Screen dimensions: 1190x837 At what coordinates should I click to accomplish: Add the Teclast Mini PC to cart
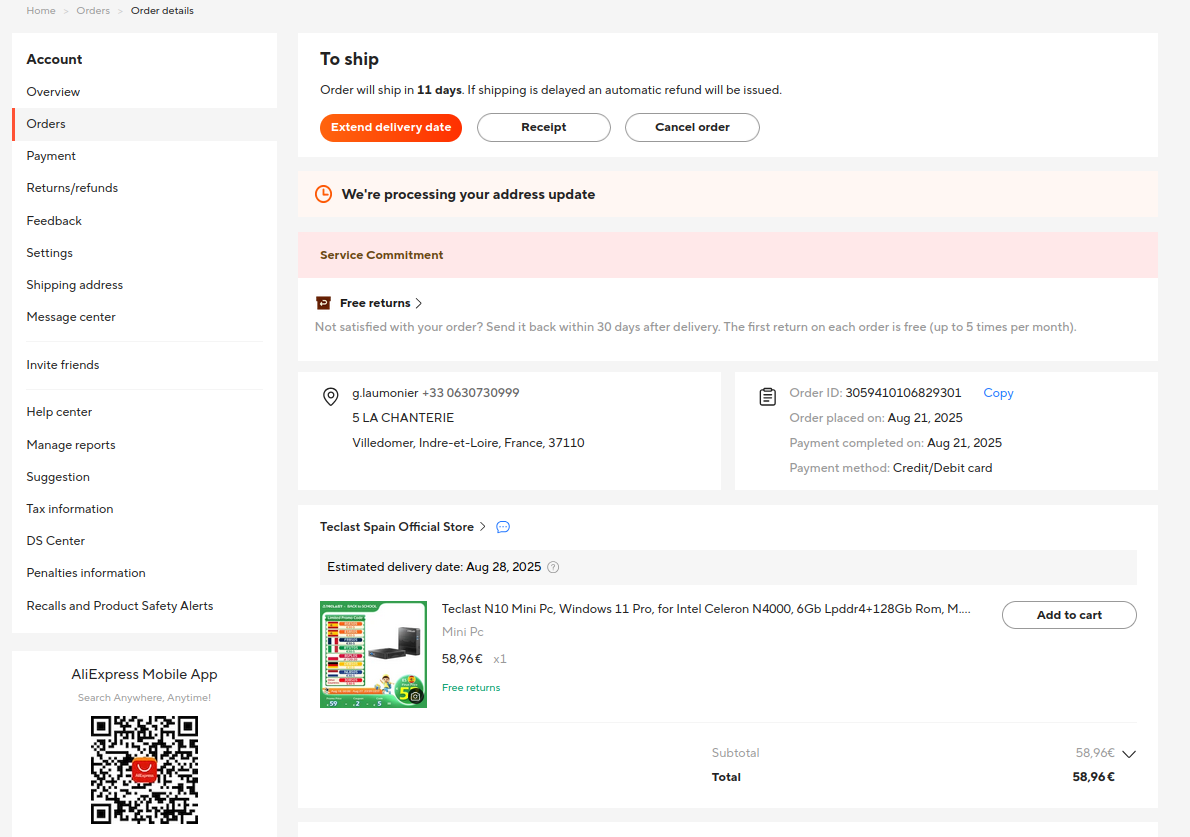[x=1069, y=615]
